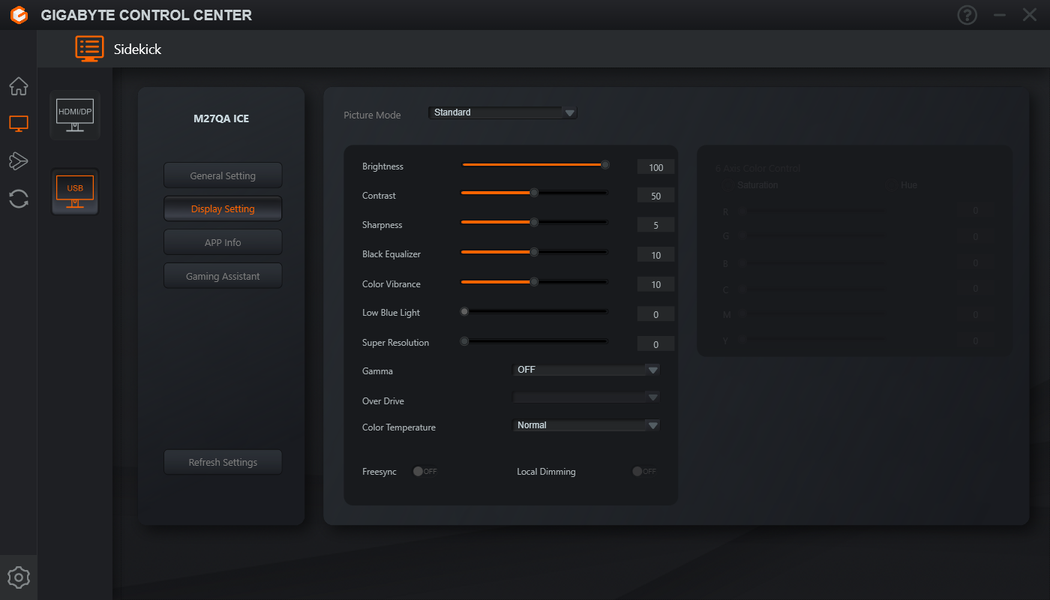Select the monitor icon in the sidebar
This screenshot has height=600, width=1050.
pyautogui.click(x=19, y=123)
